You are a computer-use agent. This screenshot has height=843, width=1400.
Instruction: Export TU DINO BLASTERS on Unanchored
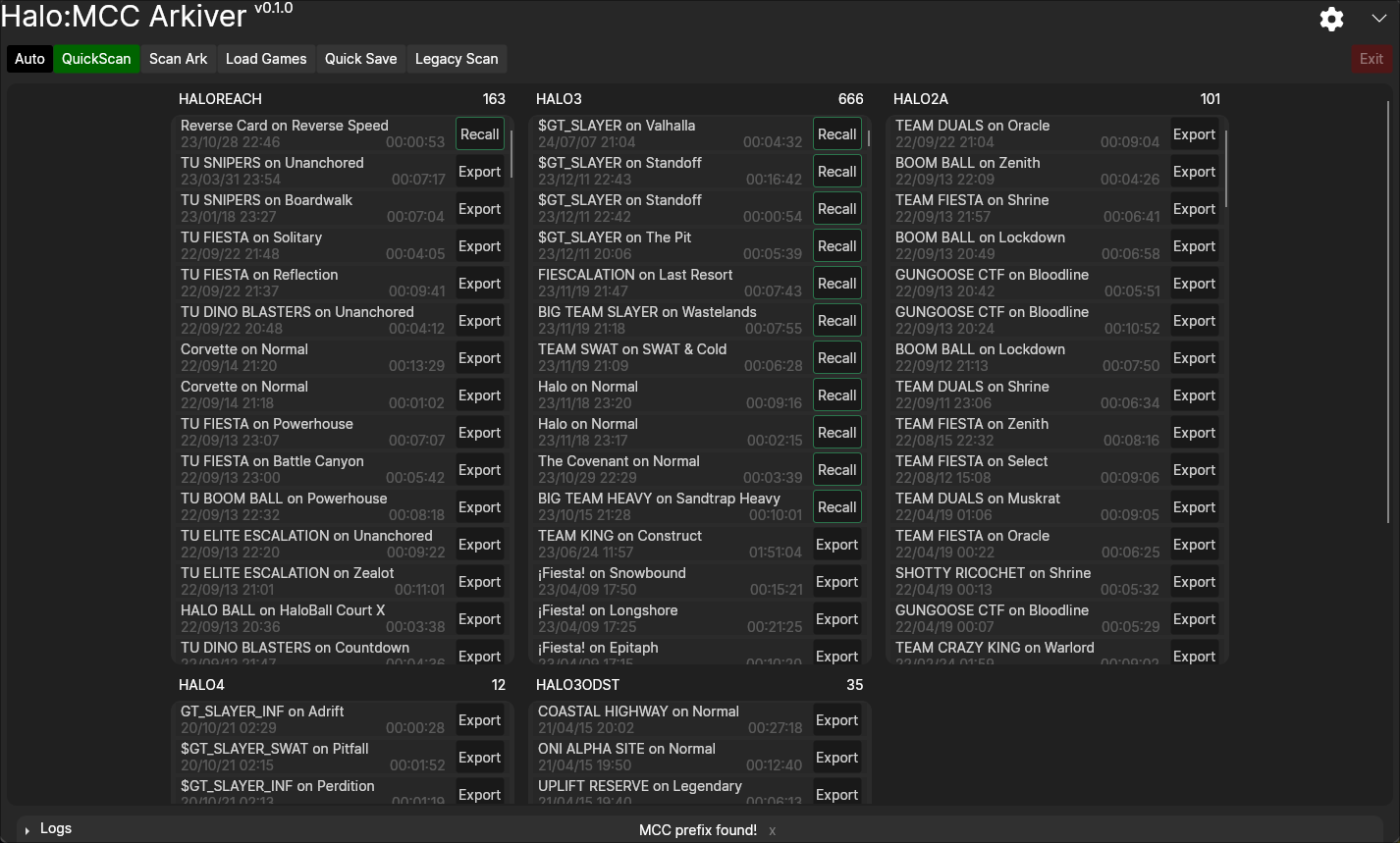[480, 321]
